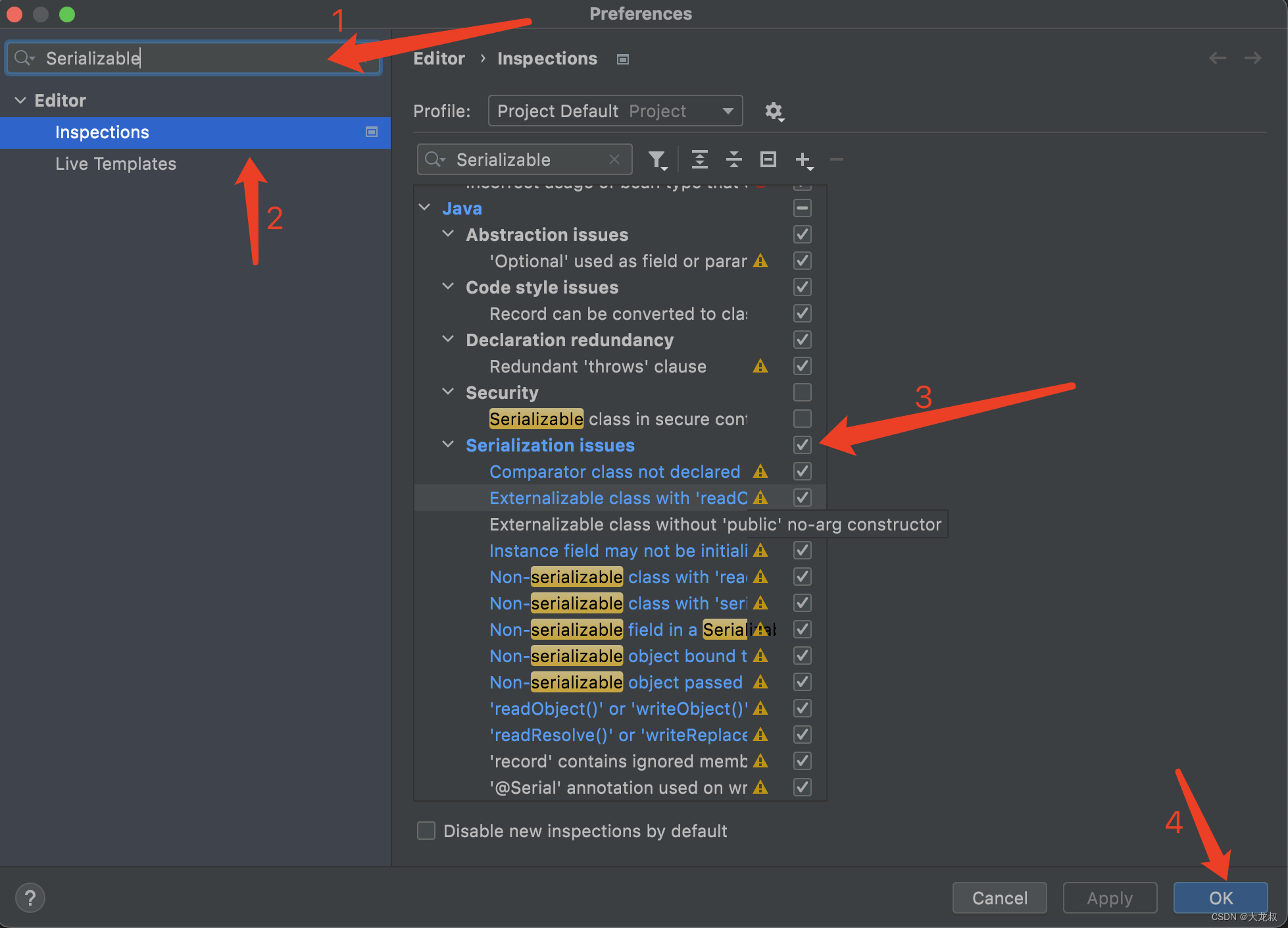
Task: Check Disable new inspections by default
Action: pos(426,831)
